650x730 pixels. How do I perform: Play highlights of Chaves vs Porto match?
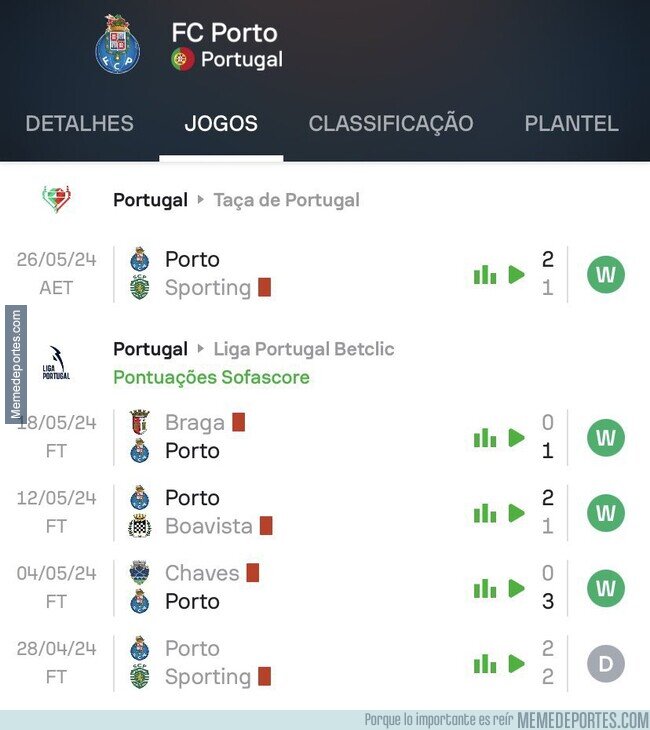516,588
